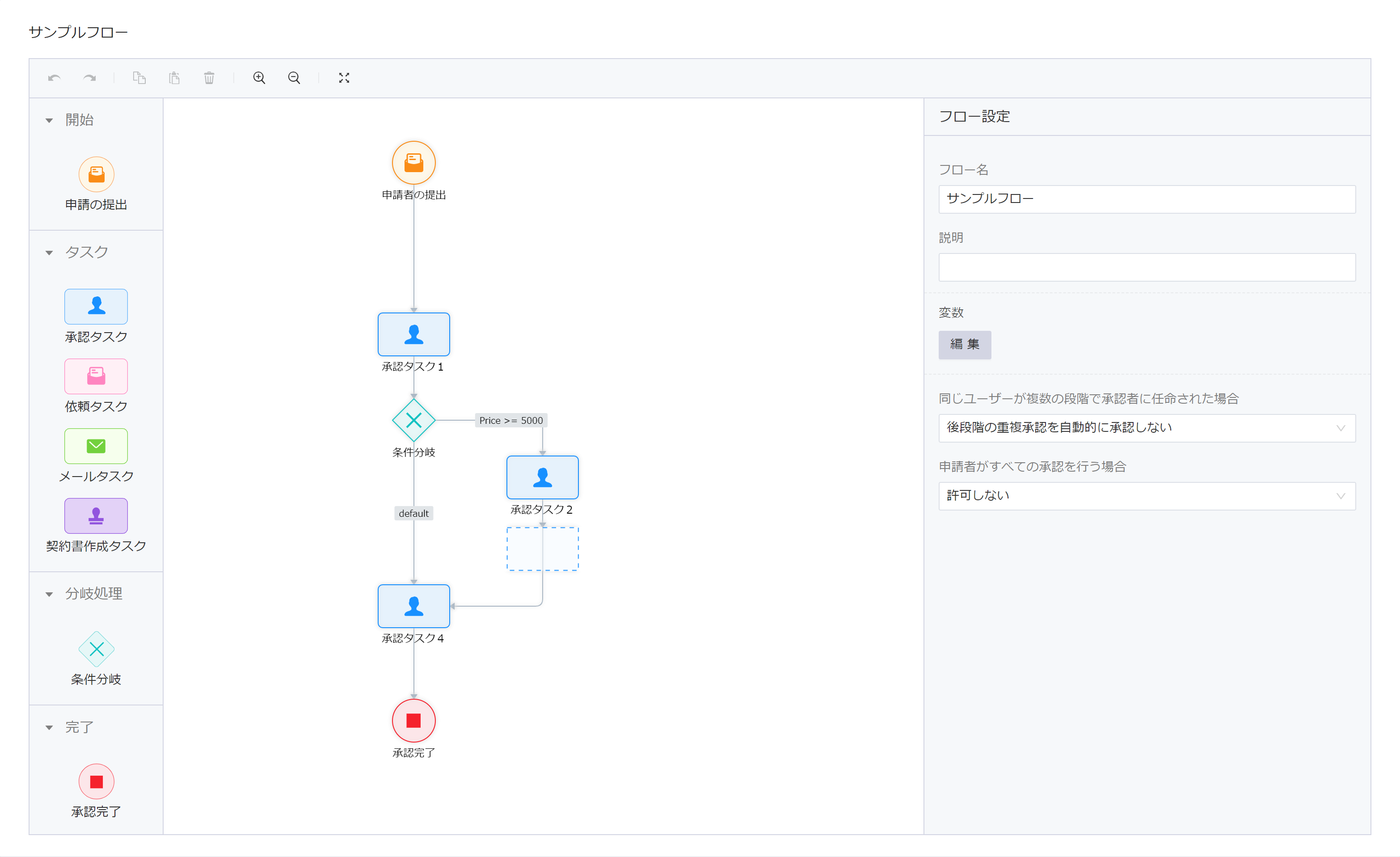Click the 説明 text field
The image size is (1400, 857).
click(x=1147, y=267)
